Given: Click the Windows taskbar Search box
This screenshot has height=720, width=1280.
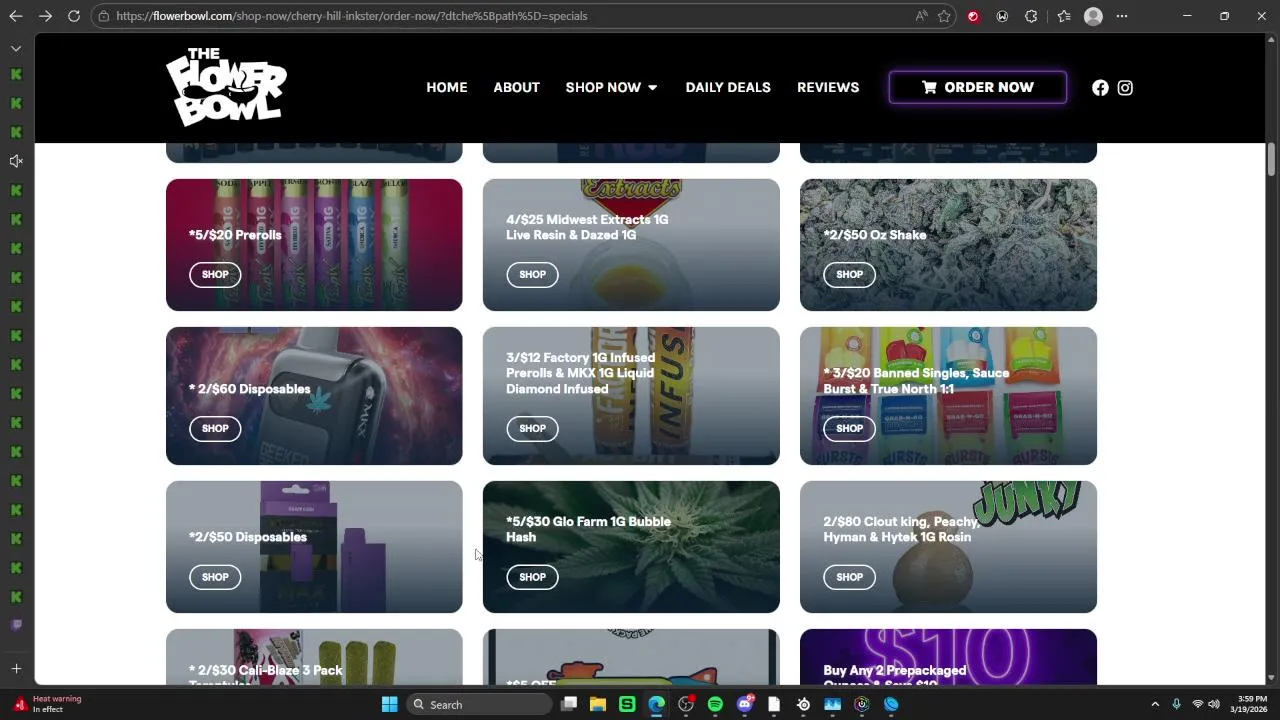Looking at the screenshot, I should tap(480, 704).
